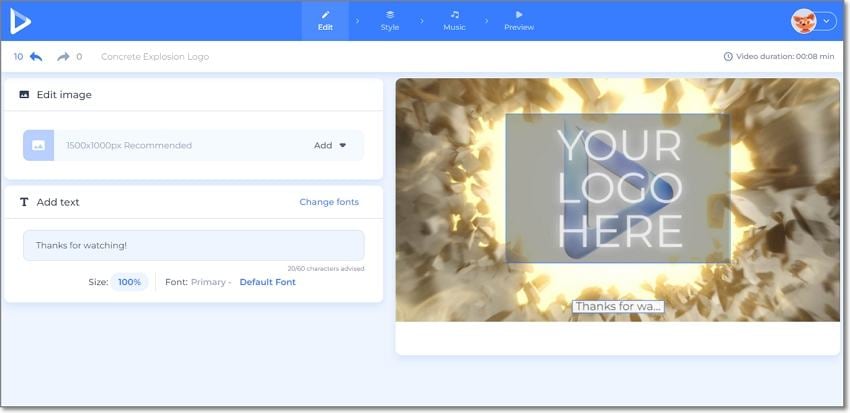Click the Edit image heading

tap(64, 95)
